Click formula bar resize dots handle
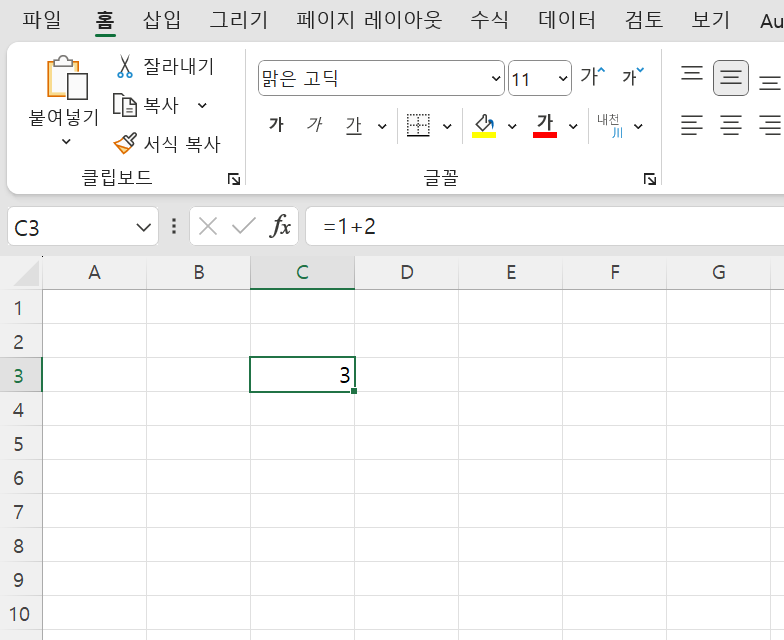784x640 pixels. click(174, 226)
